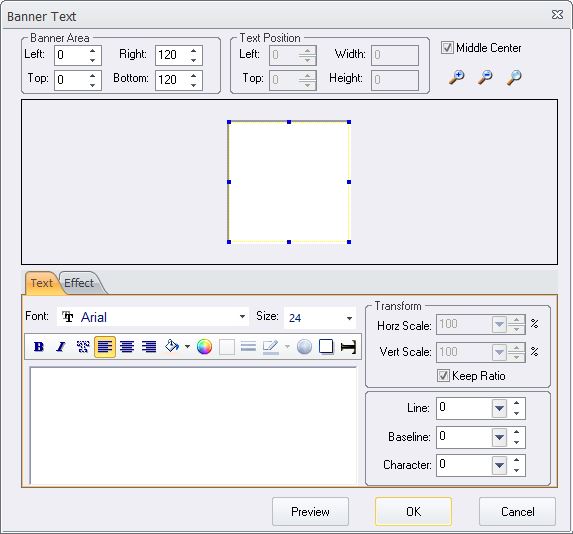This screenshot has height=534, width=573.
Task: Toggle Bold text formatting
Action: [39, 346]
